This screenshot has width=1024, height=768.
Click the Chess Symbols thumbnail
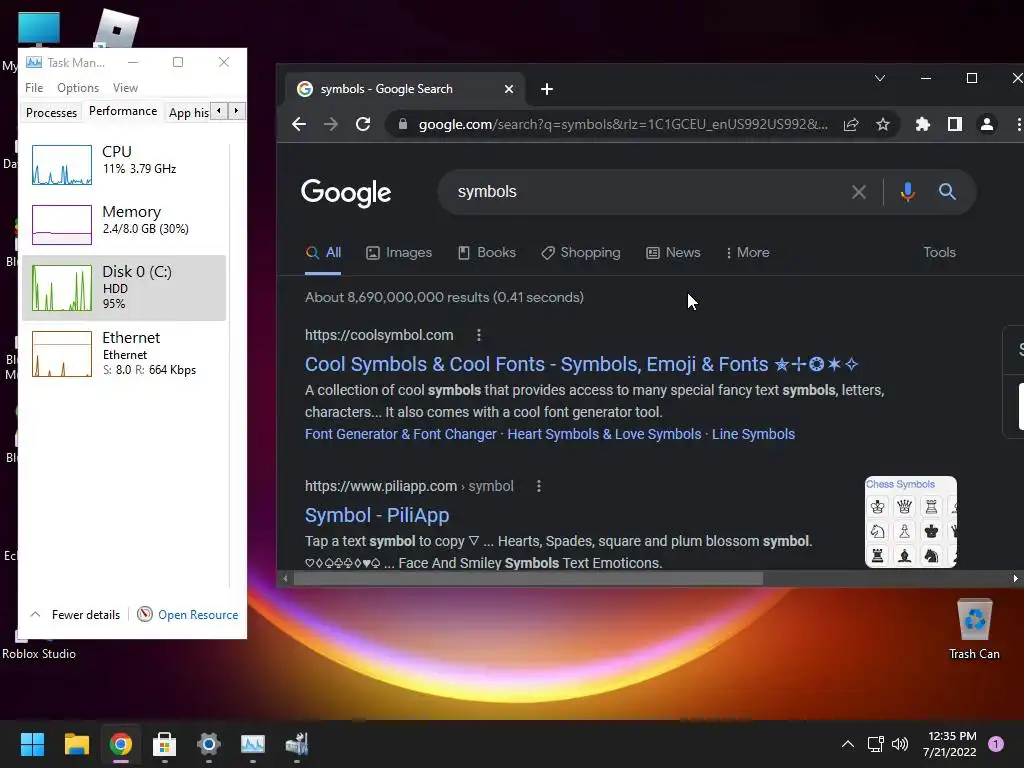click(911, 522)
